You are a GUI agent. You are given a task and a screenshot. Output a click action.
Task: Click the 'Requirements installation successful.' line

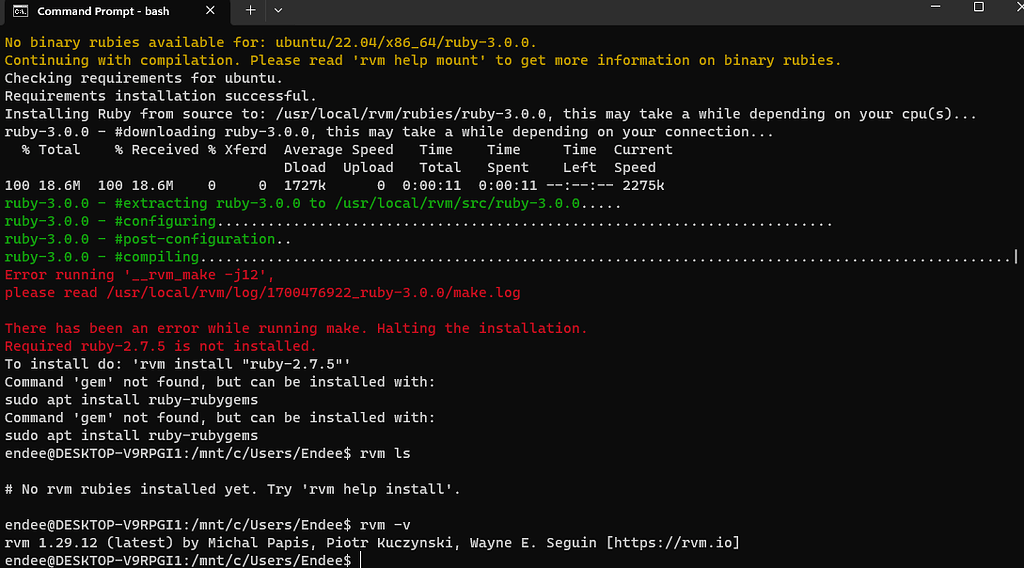[x=161, y=96]
